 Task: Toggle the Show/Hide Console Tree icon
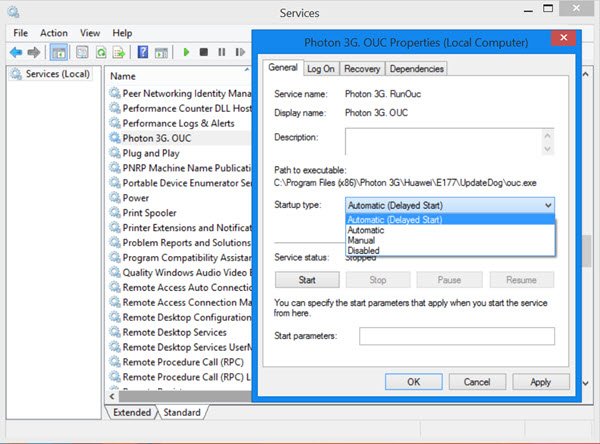pos(59,52)
